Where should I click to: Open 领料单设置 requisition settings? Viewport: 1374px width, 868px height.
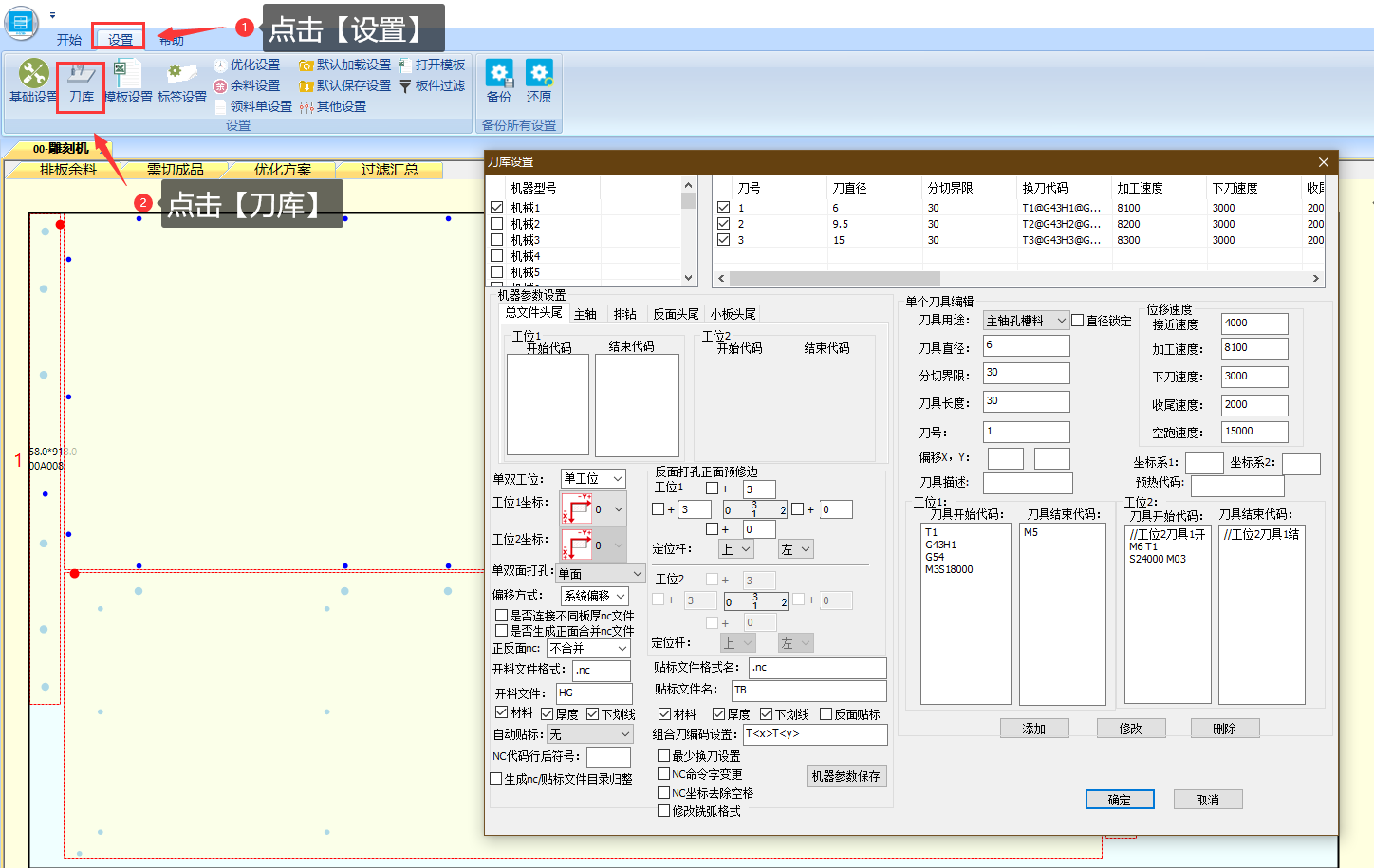coord(252,106)
